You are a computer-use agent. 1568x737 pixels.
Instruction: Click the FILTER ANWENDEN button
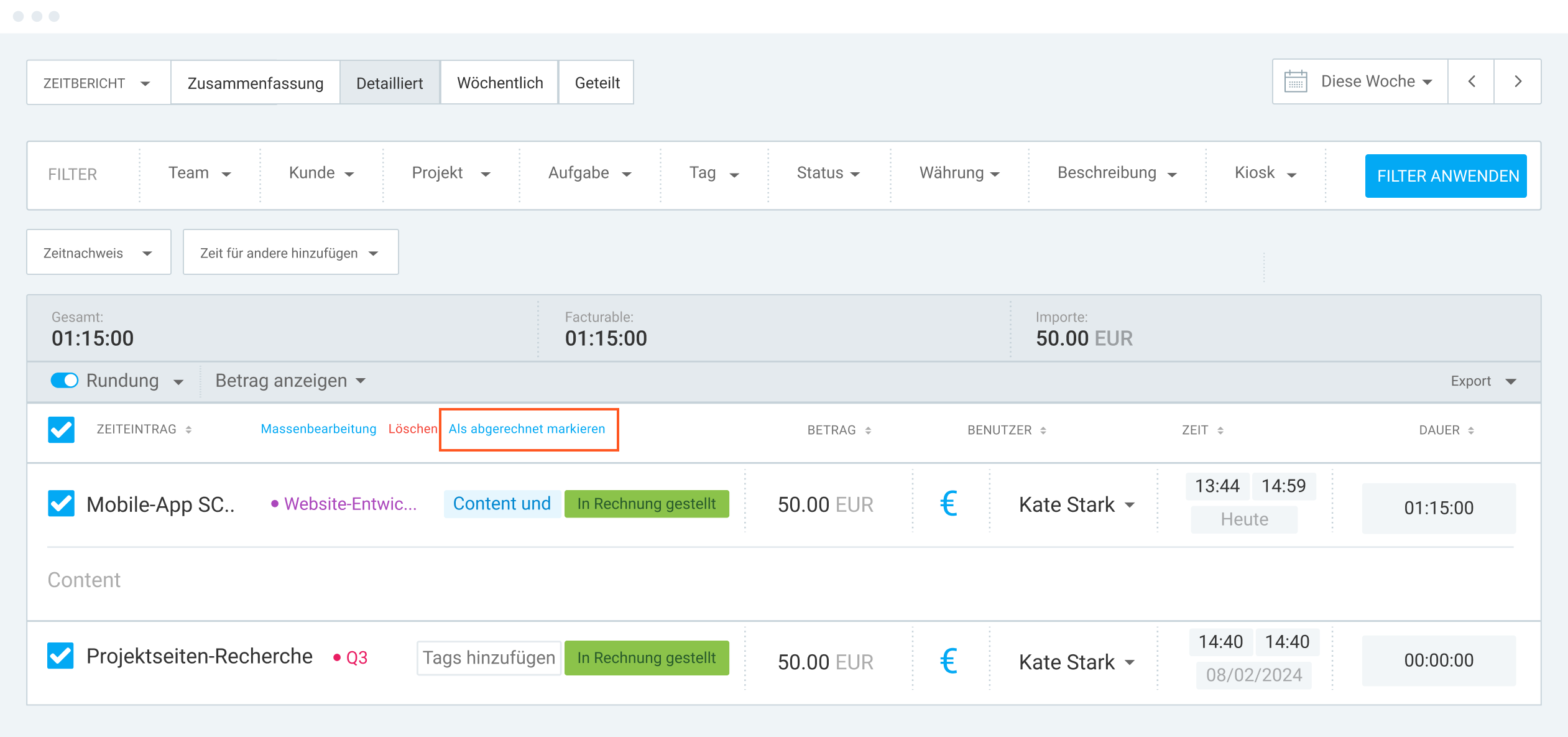1447,176
